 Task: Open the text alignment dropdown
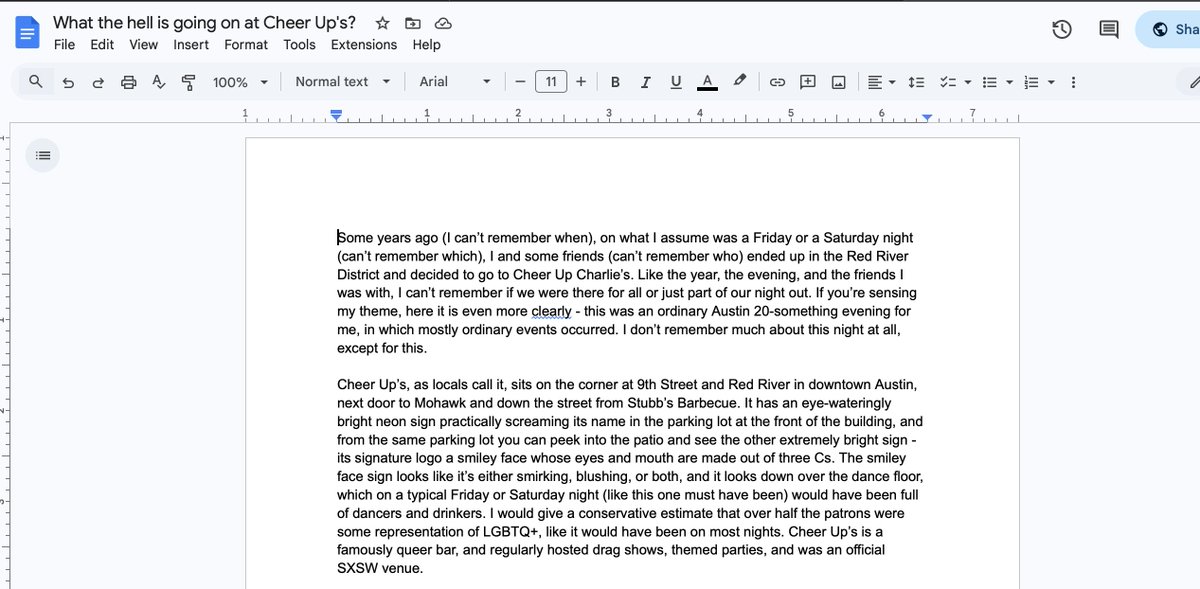pos(880,82)
